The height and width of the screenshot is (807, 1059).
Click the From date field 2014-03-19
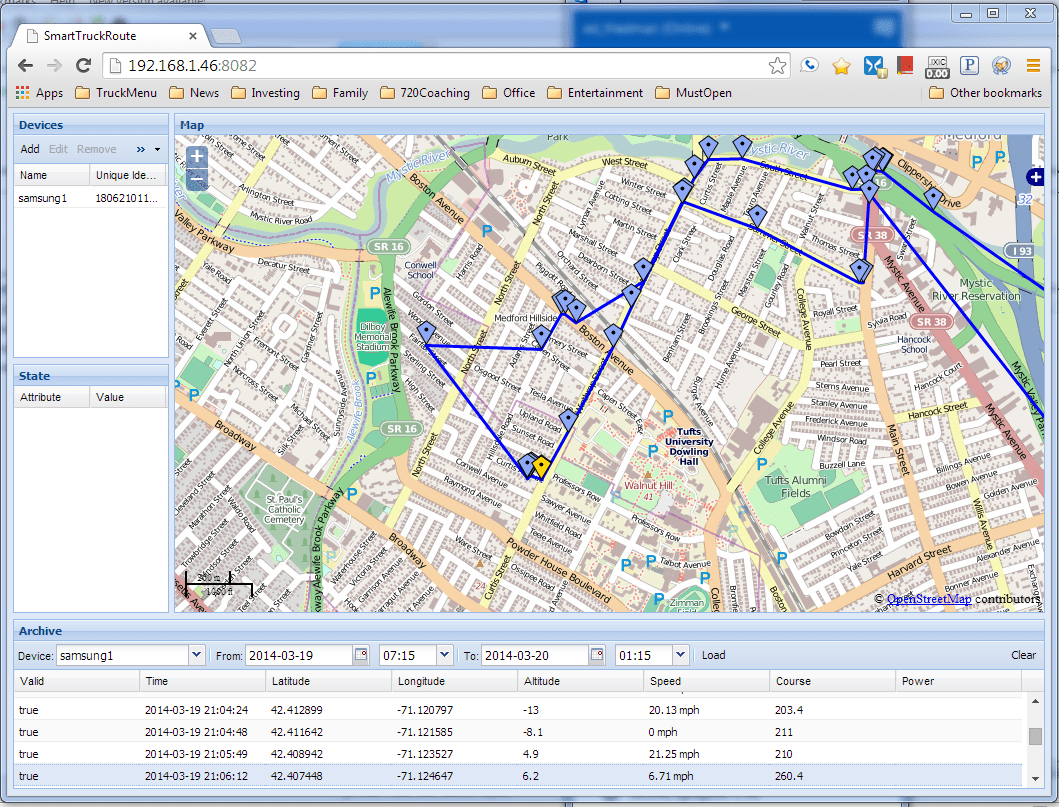click(x=299, y=655)
